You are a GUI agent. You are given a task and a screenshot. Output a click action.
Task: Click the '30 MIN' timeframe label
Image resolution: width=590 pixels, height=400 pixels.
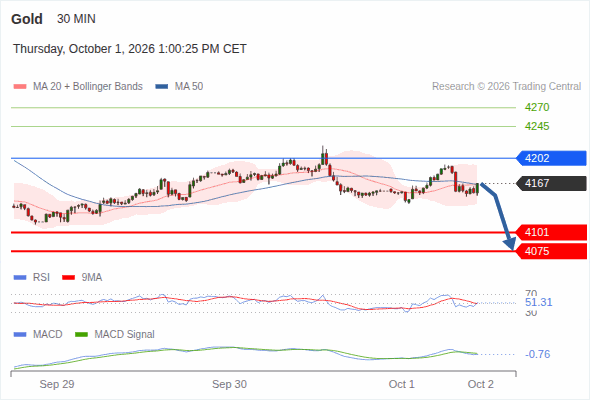[x=76, y=19]
